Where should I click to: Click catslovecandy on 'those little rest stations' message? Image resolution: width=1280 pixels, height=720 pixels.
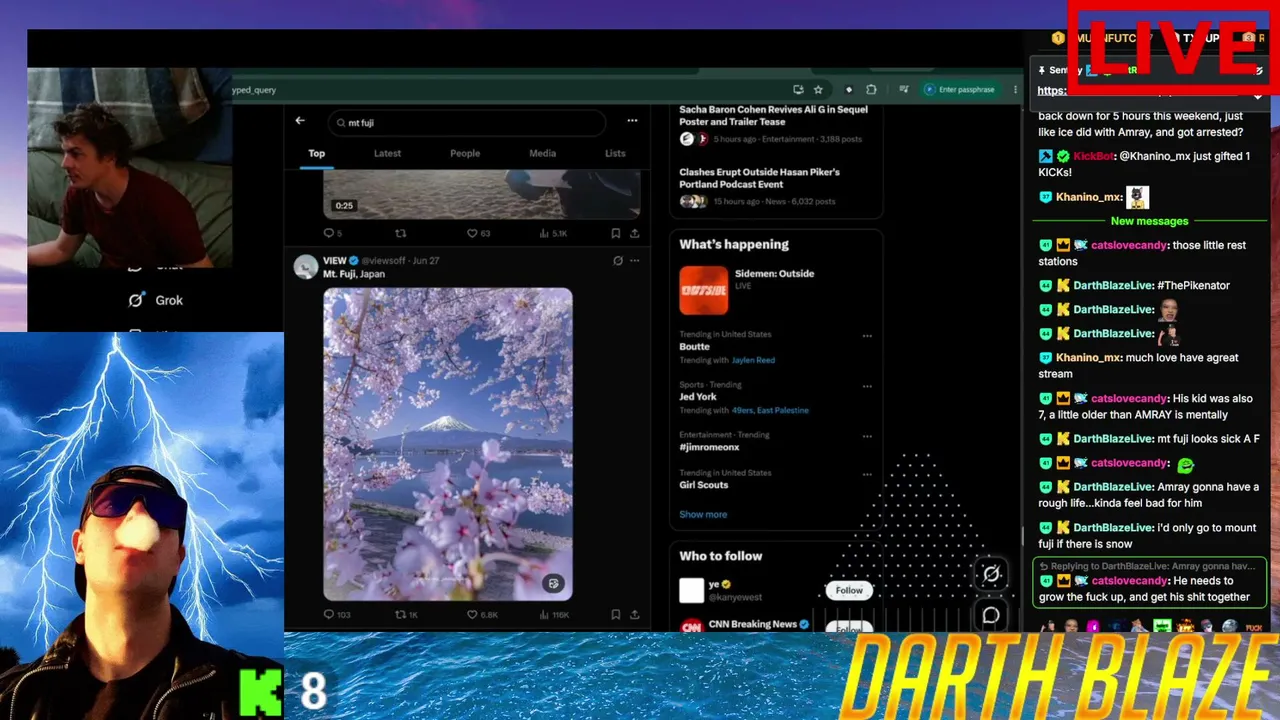(1129, 245)
